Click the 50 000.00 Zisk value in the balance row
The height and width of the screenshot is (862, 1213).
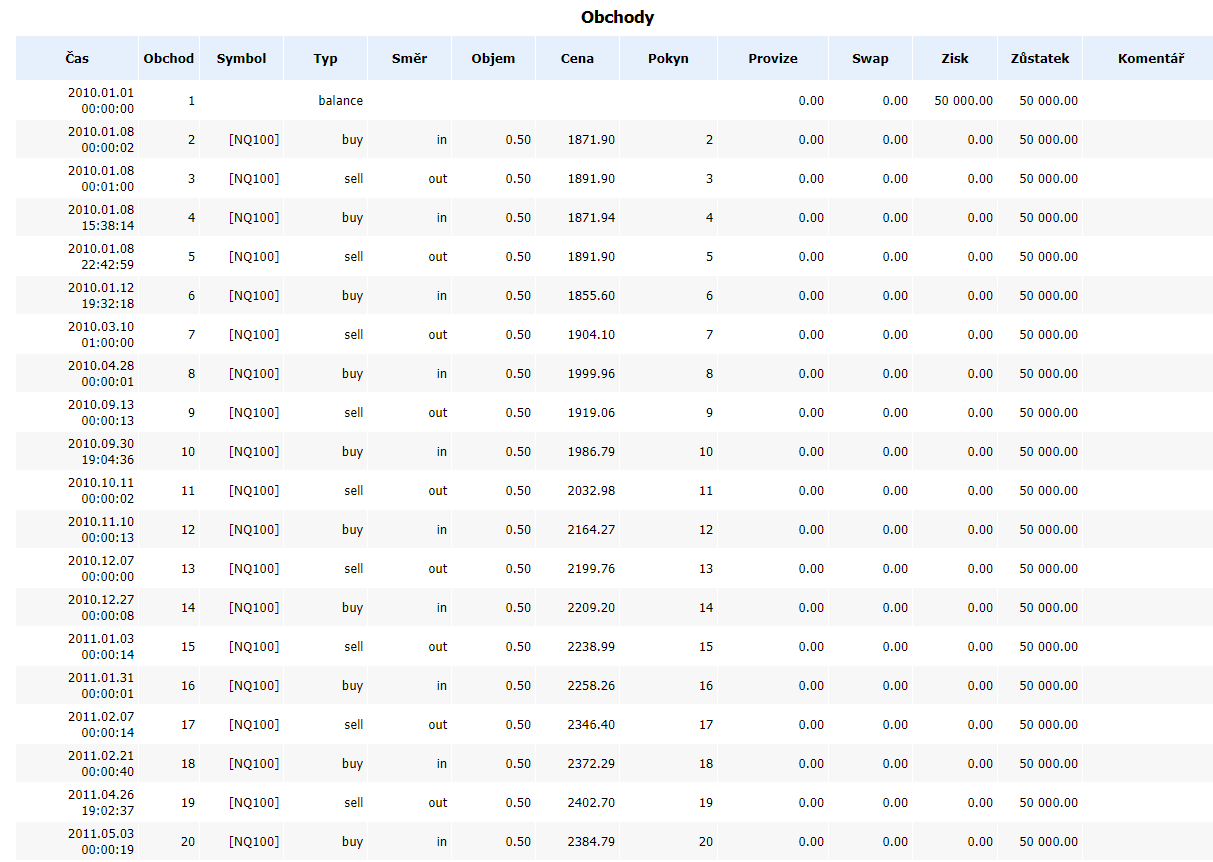pos(964,101)
